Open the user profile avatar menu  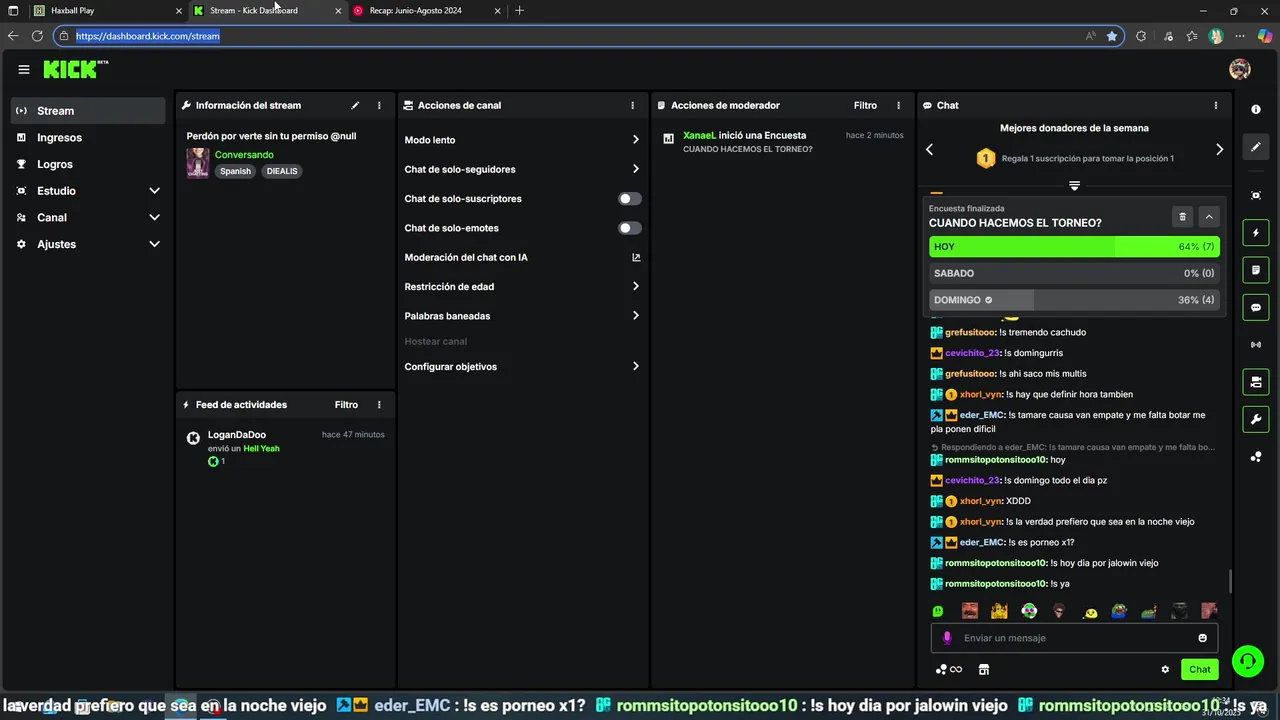point(1240,69)
